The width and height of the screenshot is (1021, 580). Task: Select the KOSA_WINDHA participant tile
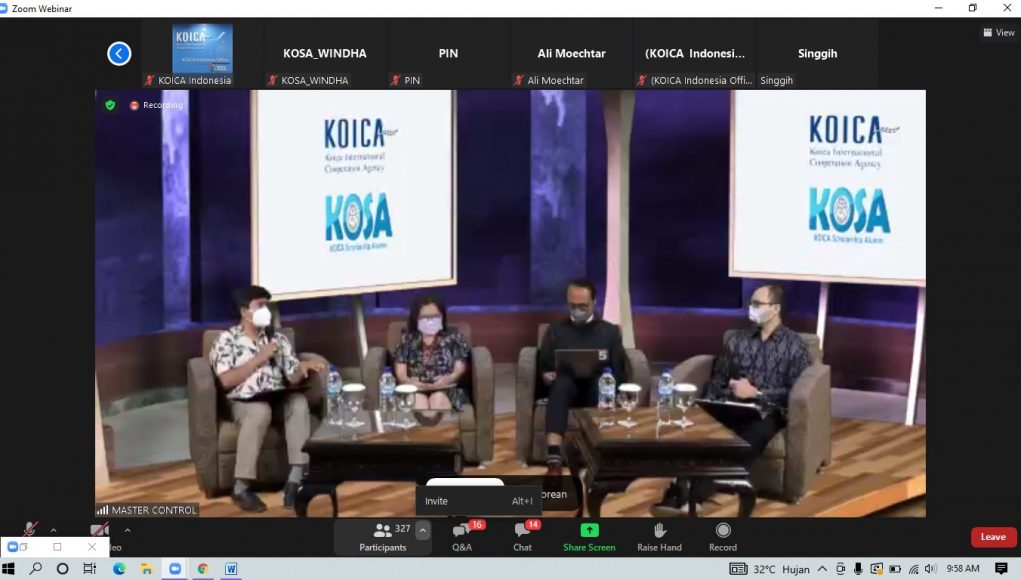point(325,54)
